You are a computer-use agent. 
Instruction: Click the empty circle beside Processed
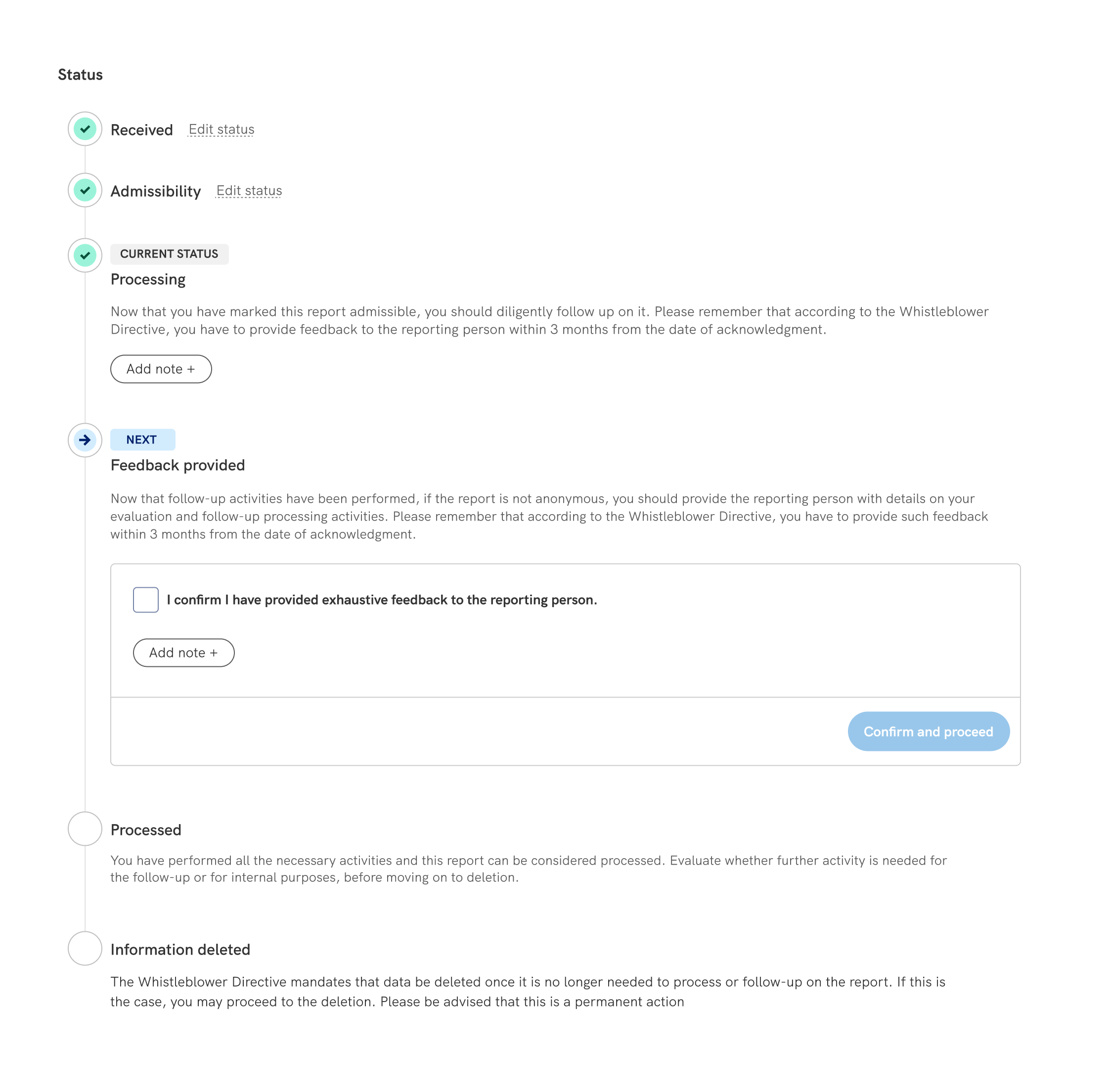(x=85, y=829)
